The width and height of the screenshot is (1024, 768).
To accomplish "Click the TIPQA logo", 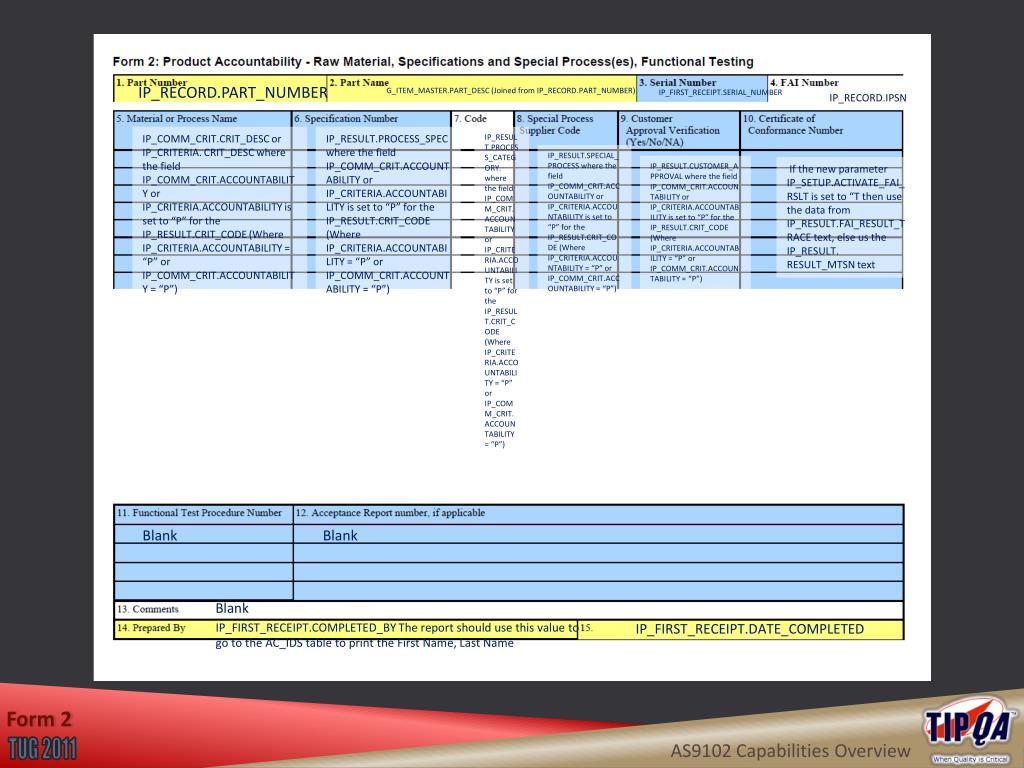I will click(x=971, y=731).
